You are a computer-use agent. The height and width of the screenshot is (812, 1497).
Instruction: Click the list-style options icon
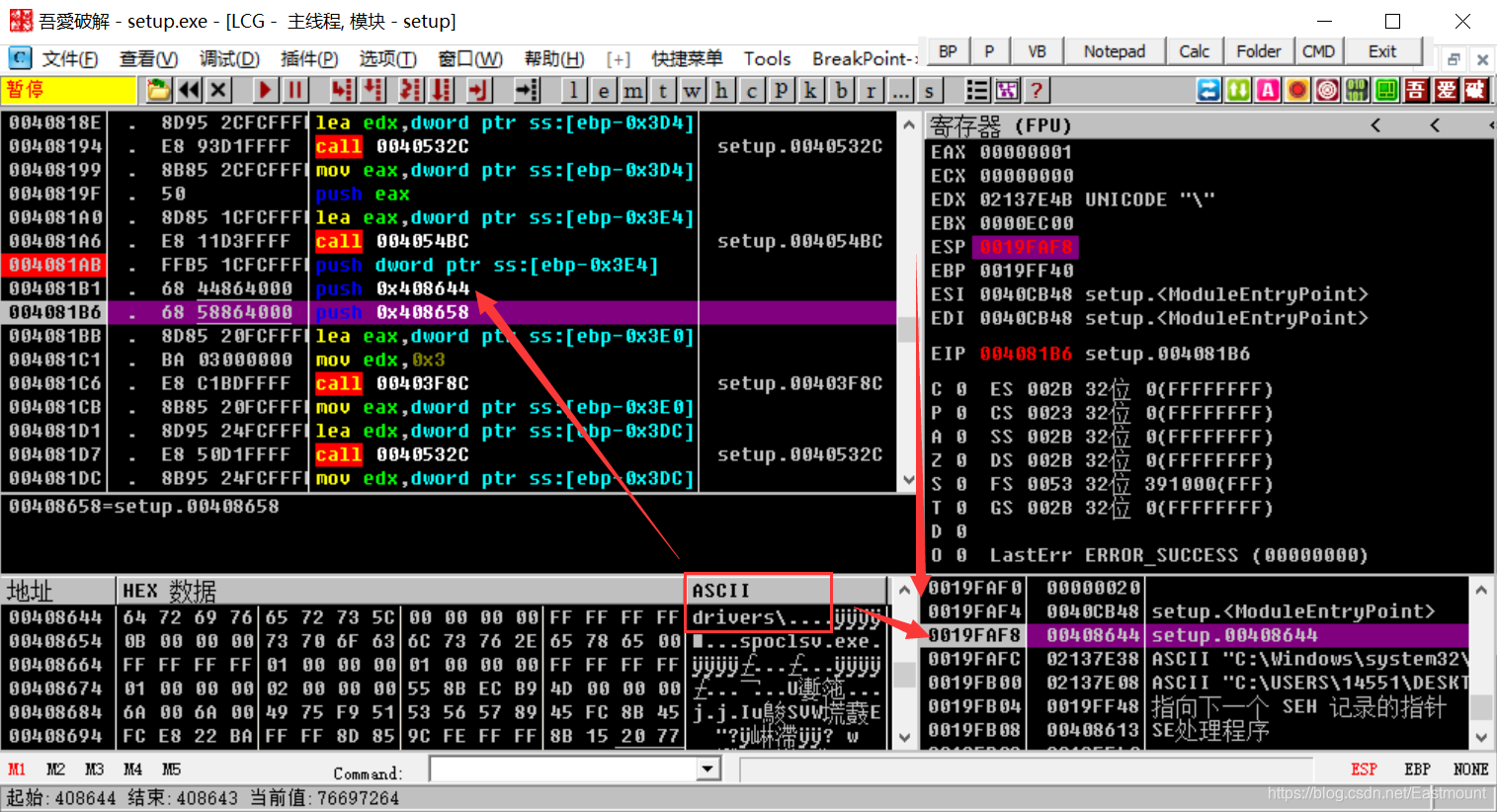(x=977, y=91)
